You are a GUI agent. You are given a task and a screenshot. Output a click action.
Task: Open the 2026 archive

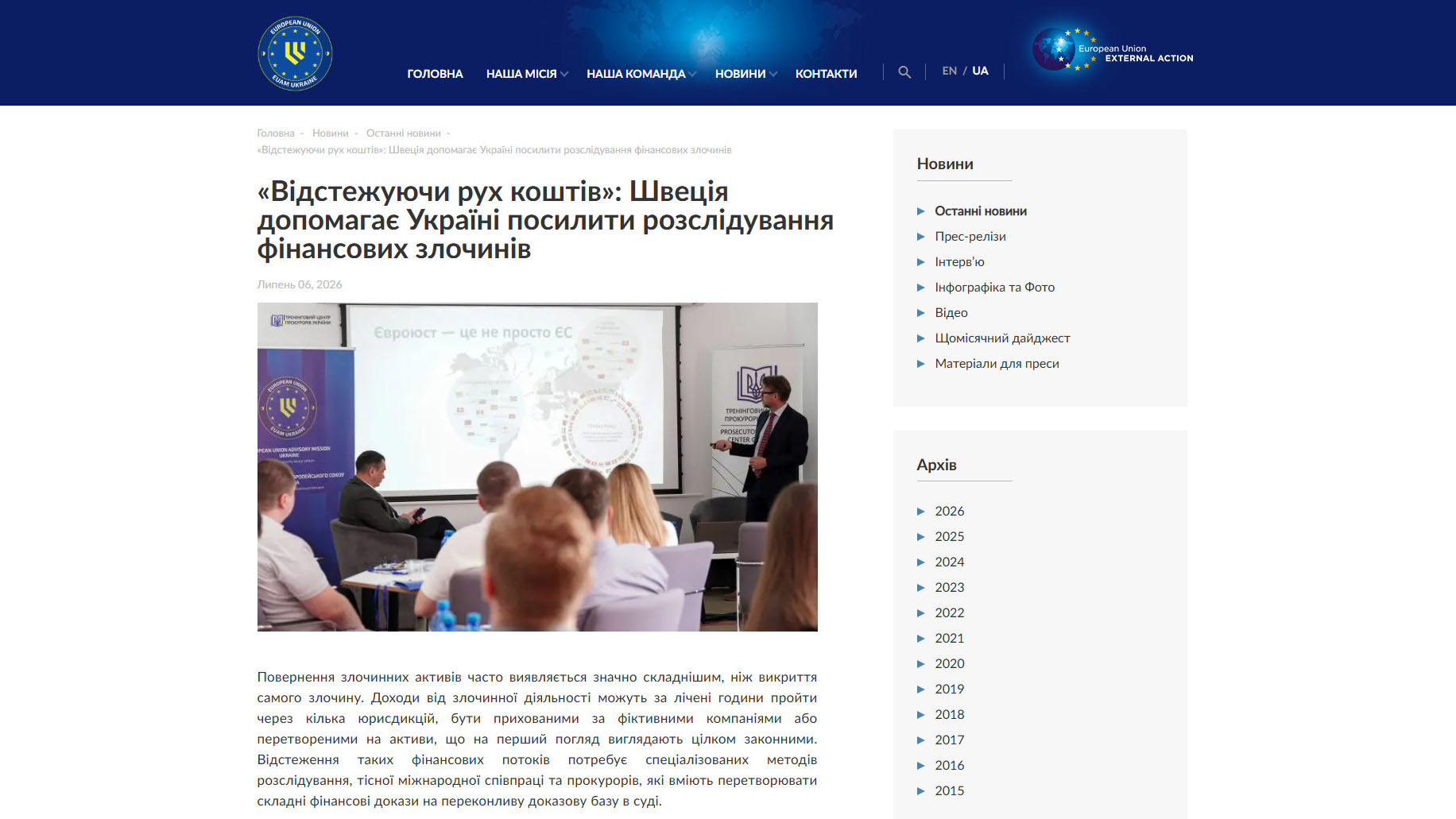(x=950, y=512)
